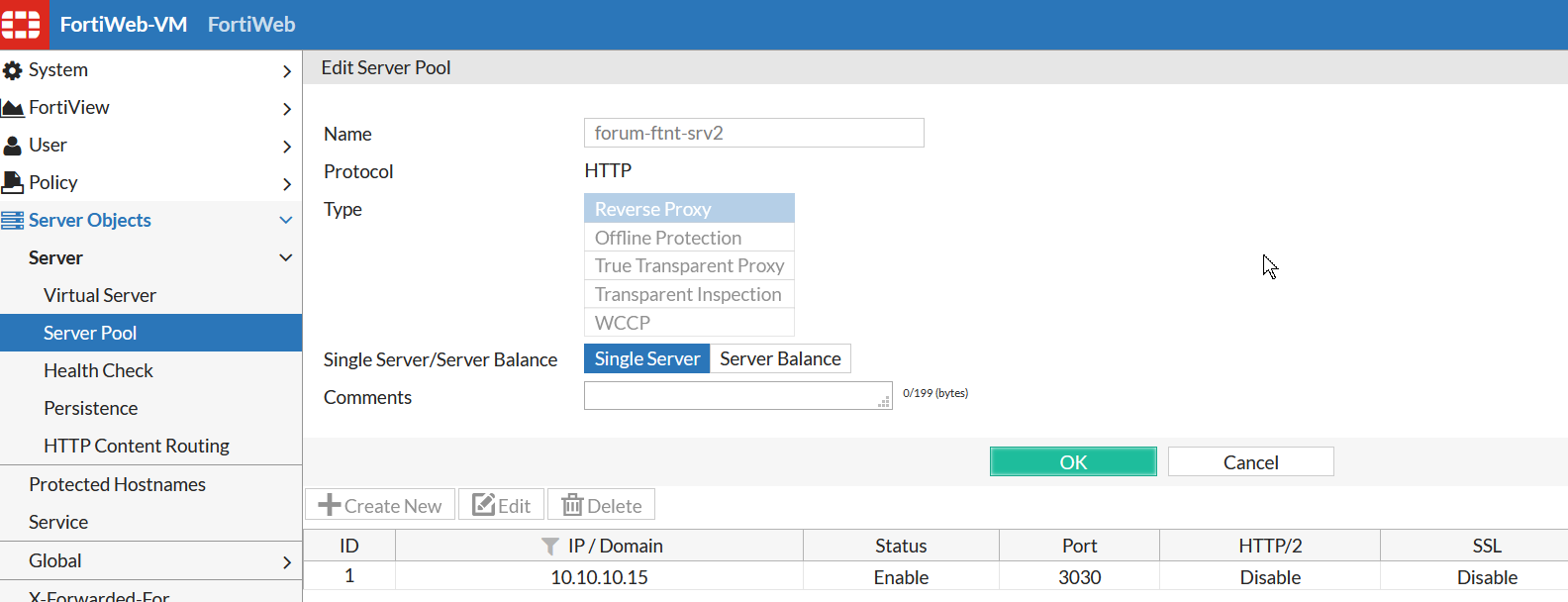
Task: Expand the FortiView menu chevron
Action: pos(286,109)
